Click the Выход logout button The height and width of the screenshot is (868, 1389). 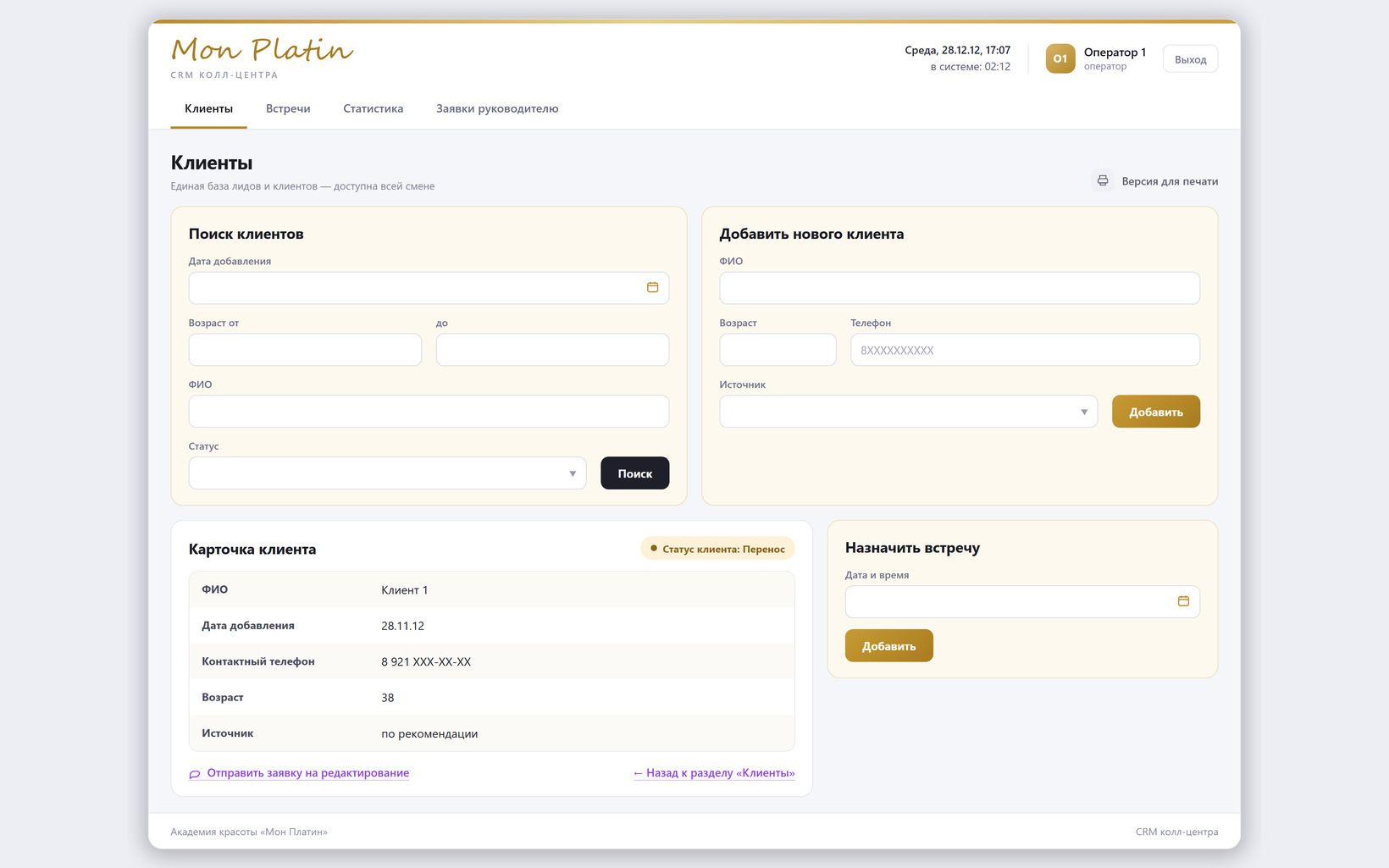(x=1190, y=59)
